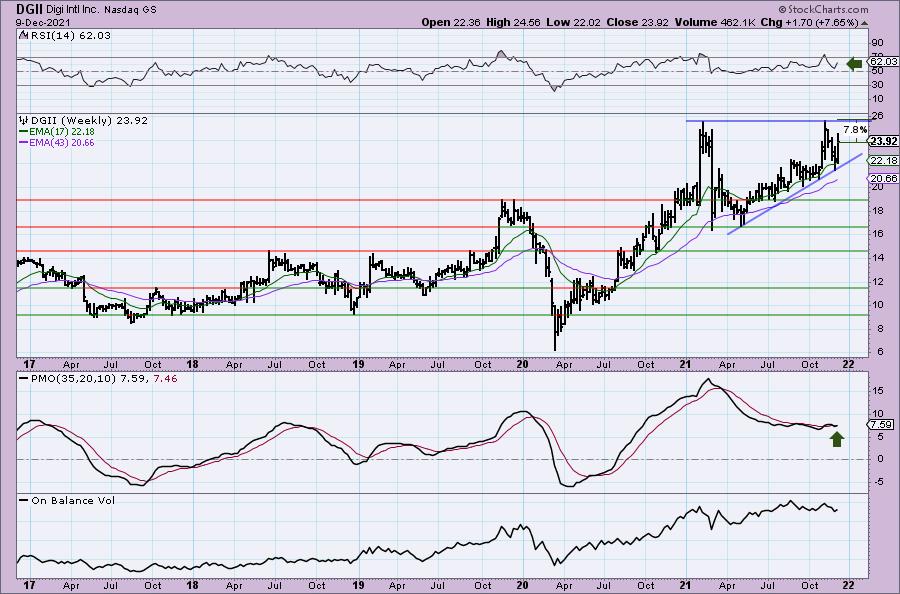900x594 pixels.
Task: Click the EMA(17) 22.18 legend entry
Action: pyautogui.click(x=56, y=132)
